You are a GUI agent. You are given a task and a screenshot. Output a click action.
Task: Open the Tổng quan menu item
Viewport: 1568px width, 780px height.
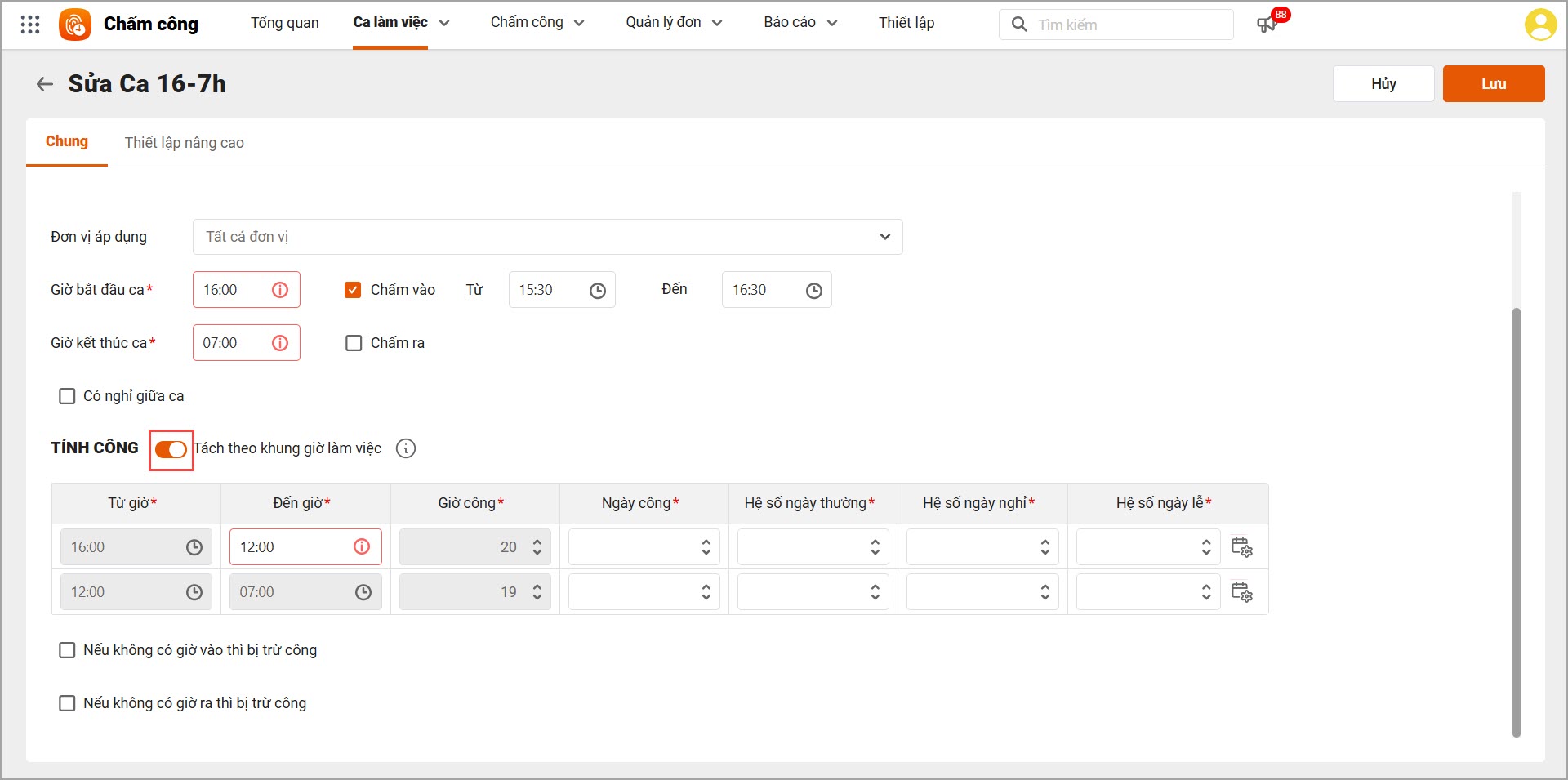(x=284, y=23)
